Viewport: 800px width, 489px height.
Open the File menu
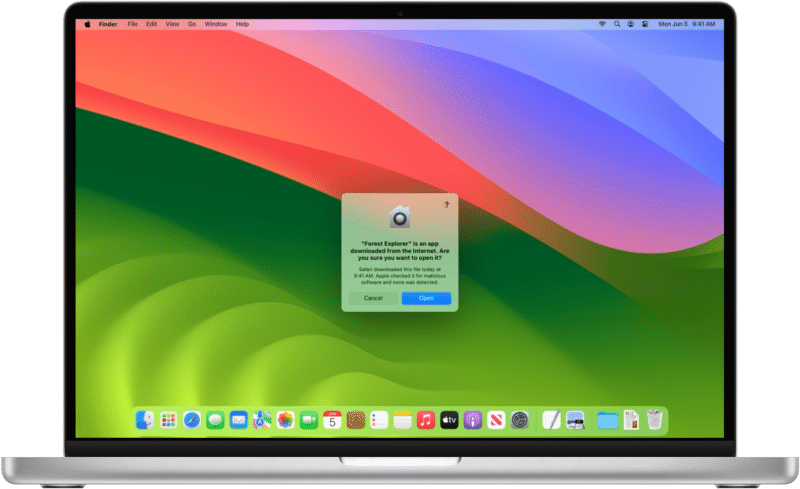tap(132, 24)
